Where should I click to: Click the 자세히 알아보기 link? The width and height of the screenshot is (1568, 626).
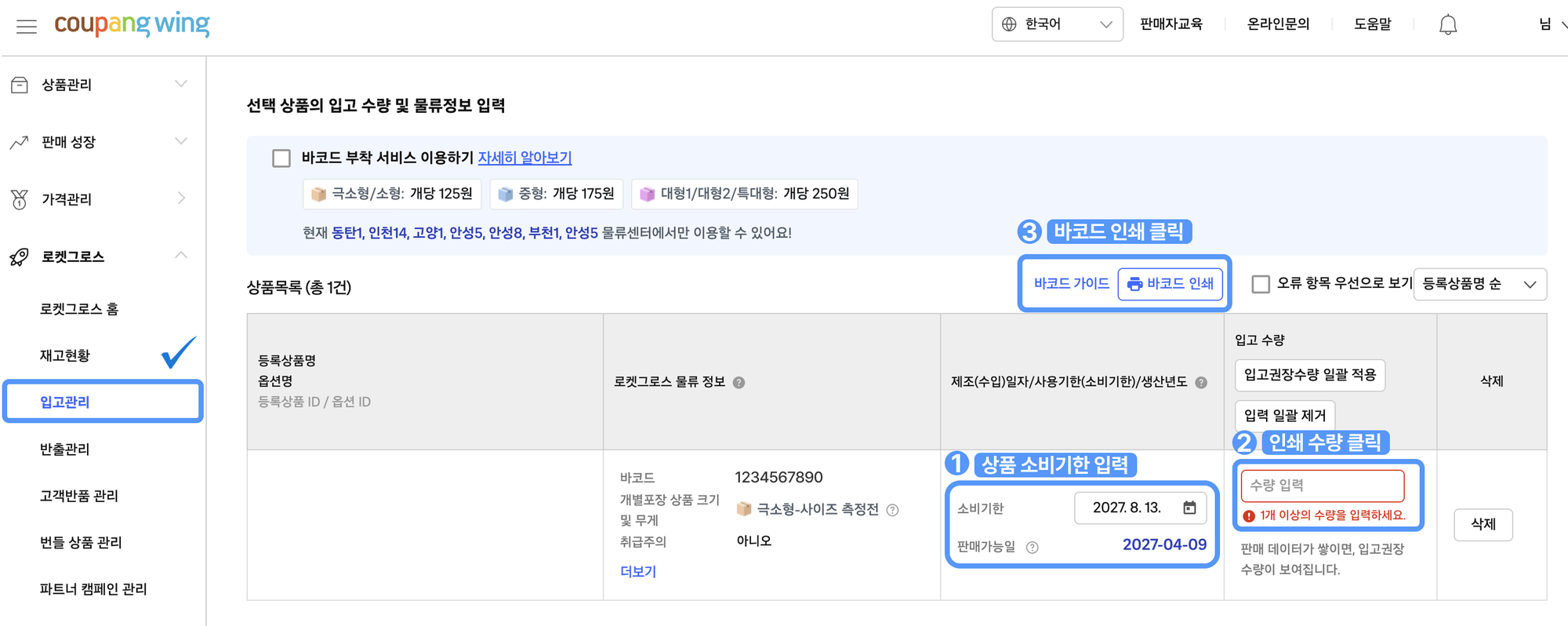pyautogui.click(x=524, y=158)
